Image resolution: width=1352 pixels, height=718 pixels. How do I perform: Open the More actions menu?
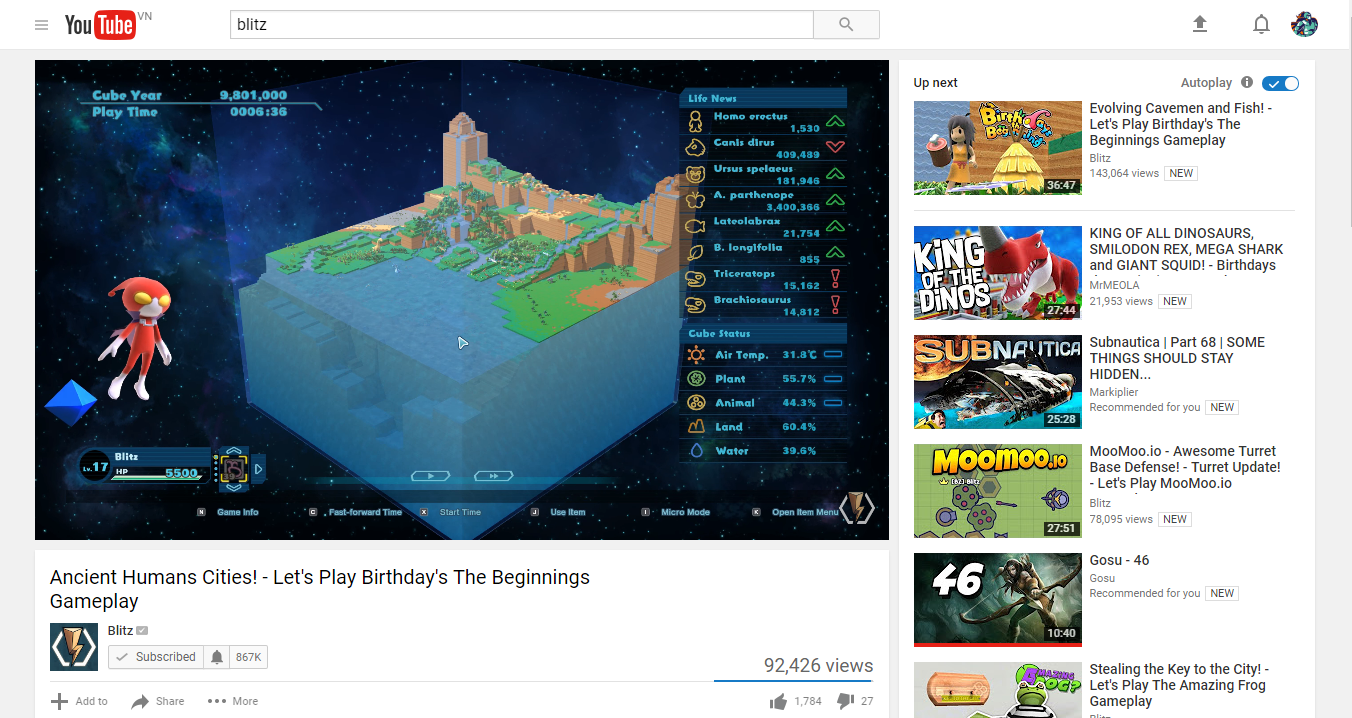[x=233, y=701]
